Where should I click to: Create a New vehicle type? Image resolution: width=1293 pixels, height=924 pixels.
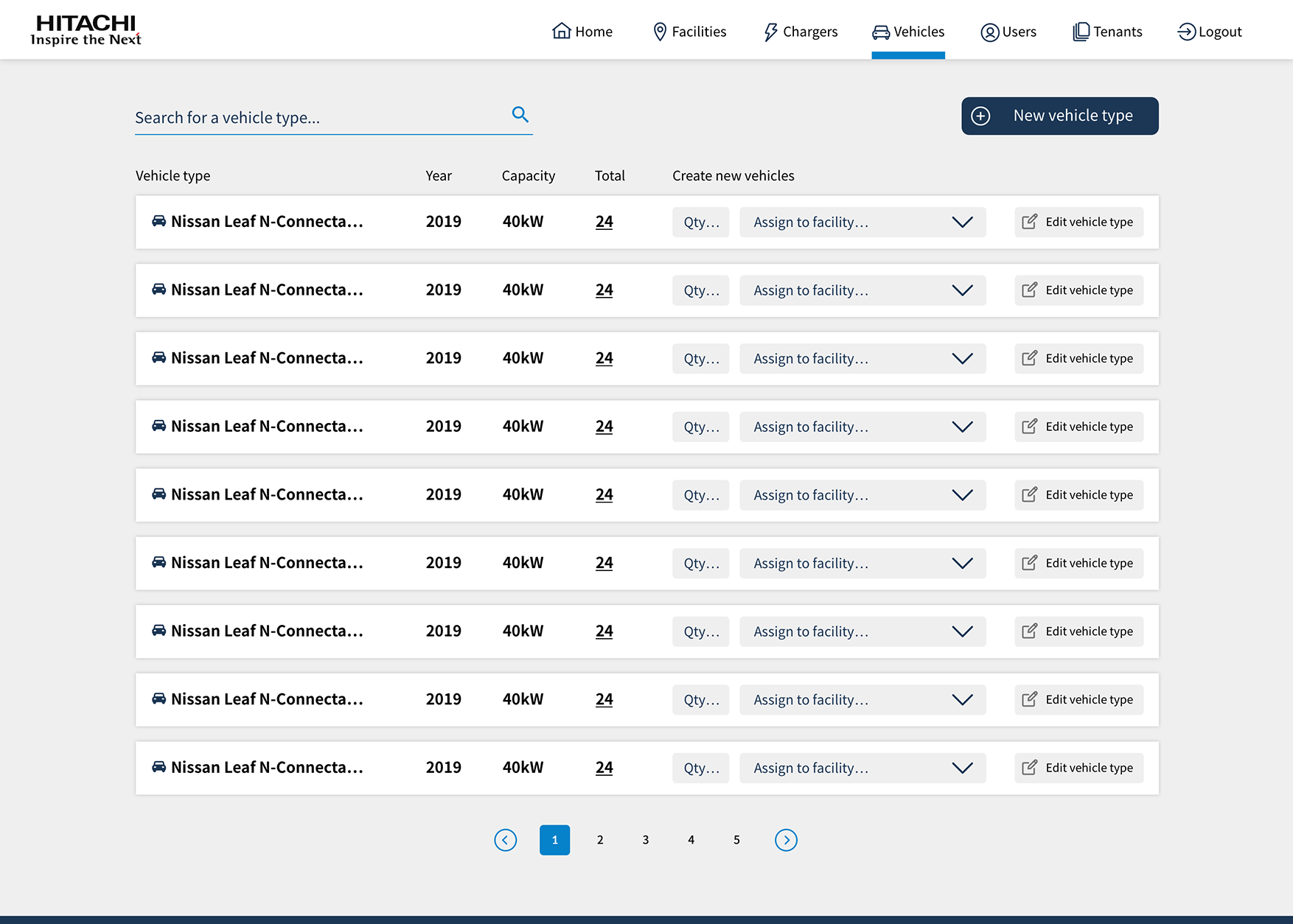[x=1060, y=116]
